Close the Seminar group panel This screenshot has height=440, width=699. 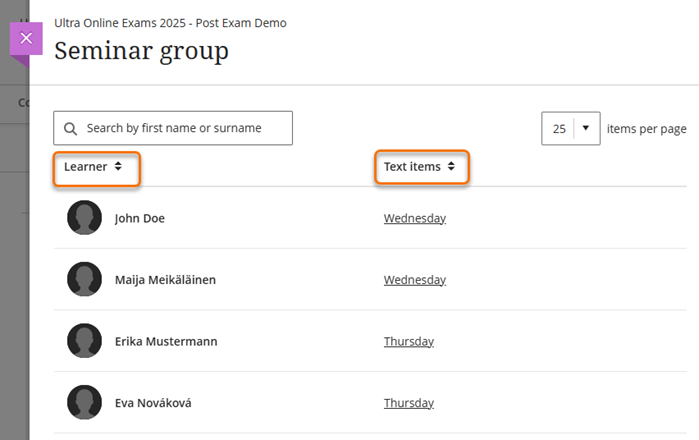click(x=26, y=38)
